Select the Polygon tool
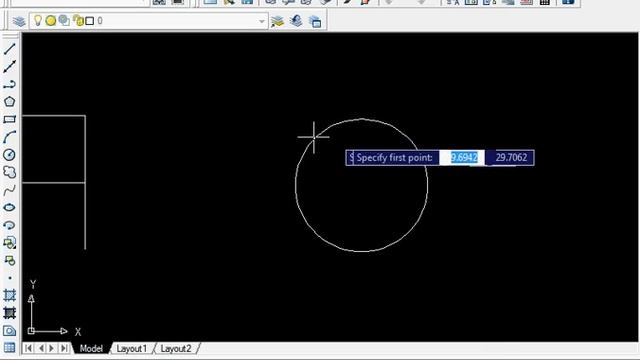 [x=9, y=102]
